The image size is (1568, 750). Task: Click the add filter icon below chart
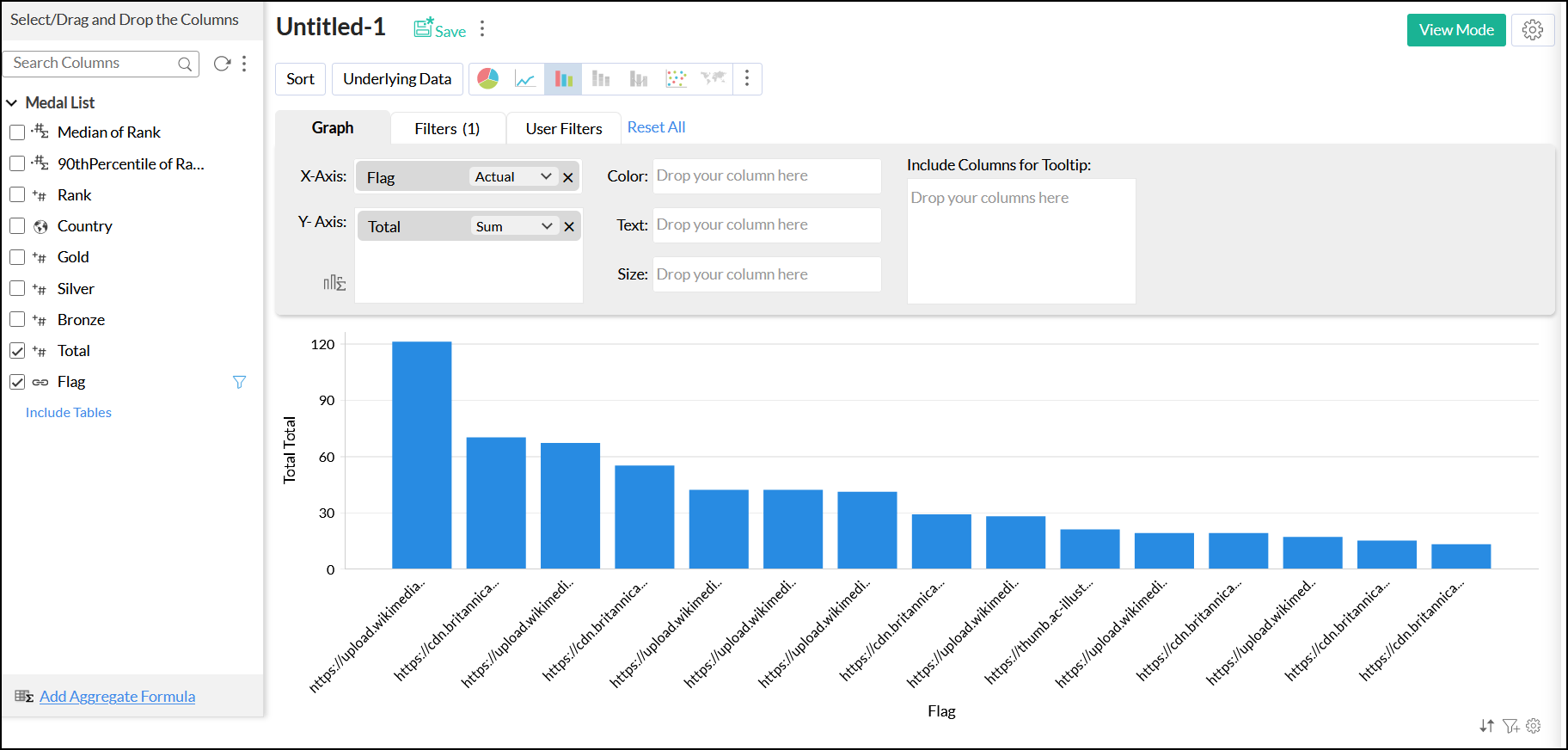tap(1510, 726)
